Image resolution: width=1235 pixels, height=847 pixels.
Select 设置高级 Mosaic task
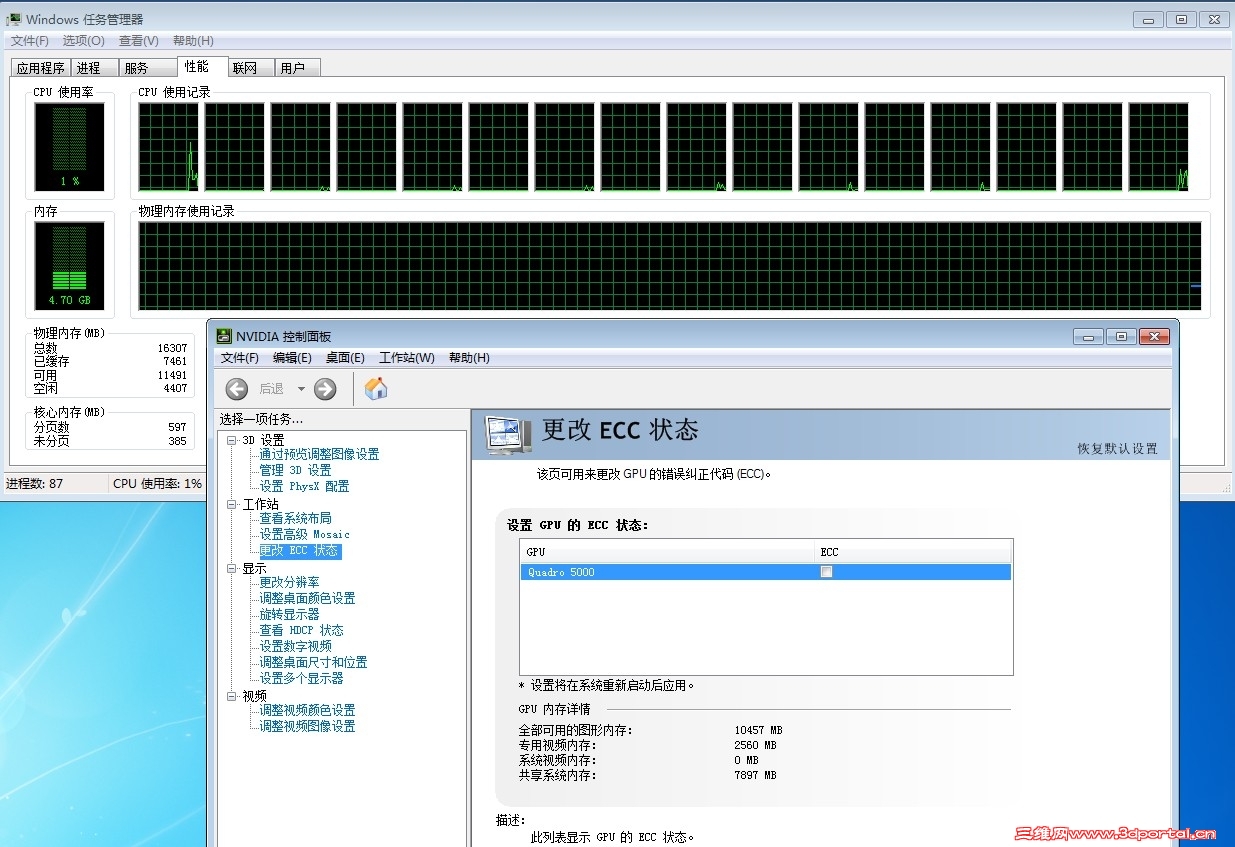coord(304,534)
